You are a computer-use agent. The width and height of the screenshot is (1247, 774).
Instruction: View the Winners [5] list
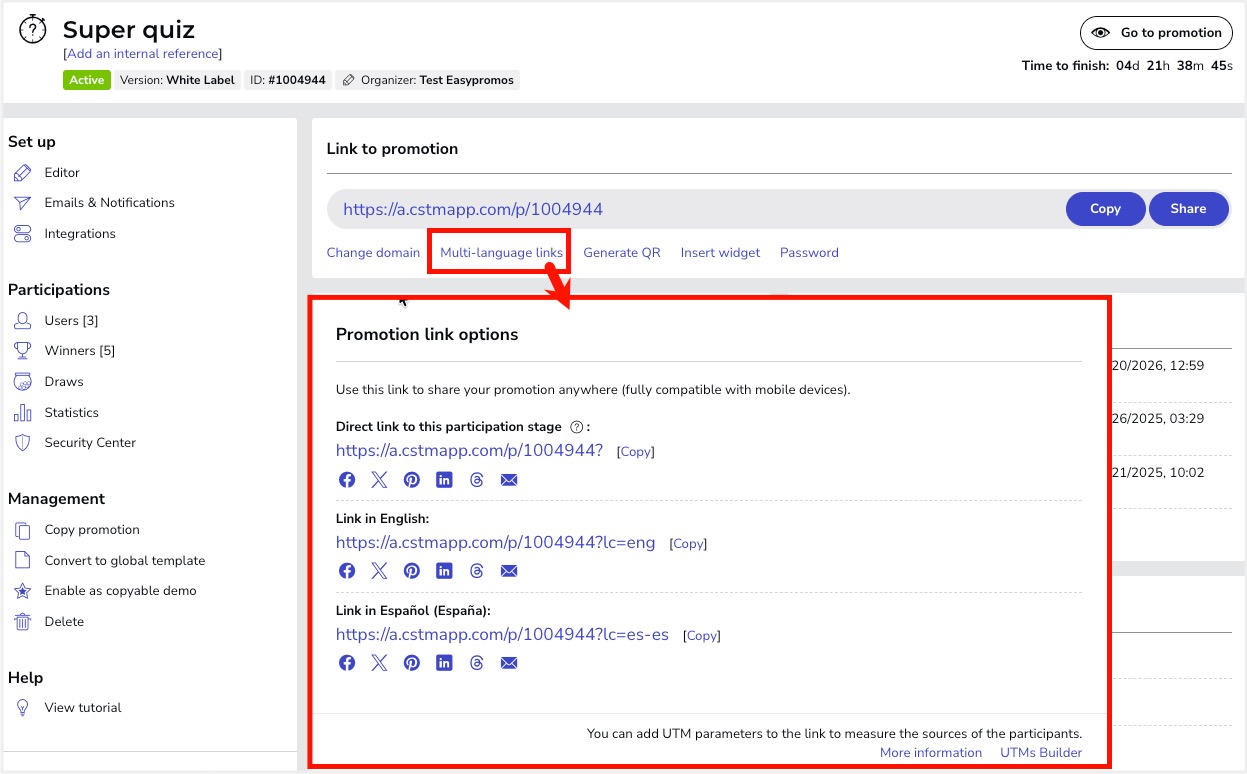pyautogui.click(x=79, y=351)
